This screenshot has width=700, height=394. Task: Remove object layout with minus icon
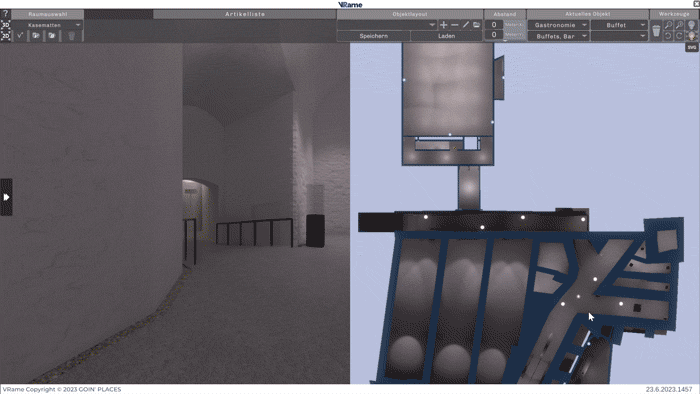(x=454, y=25)
